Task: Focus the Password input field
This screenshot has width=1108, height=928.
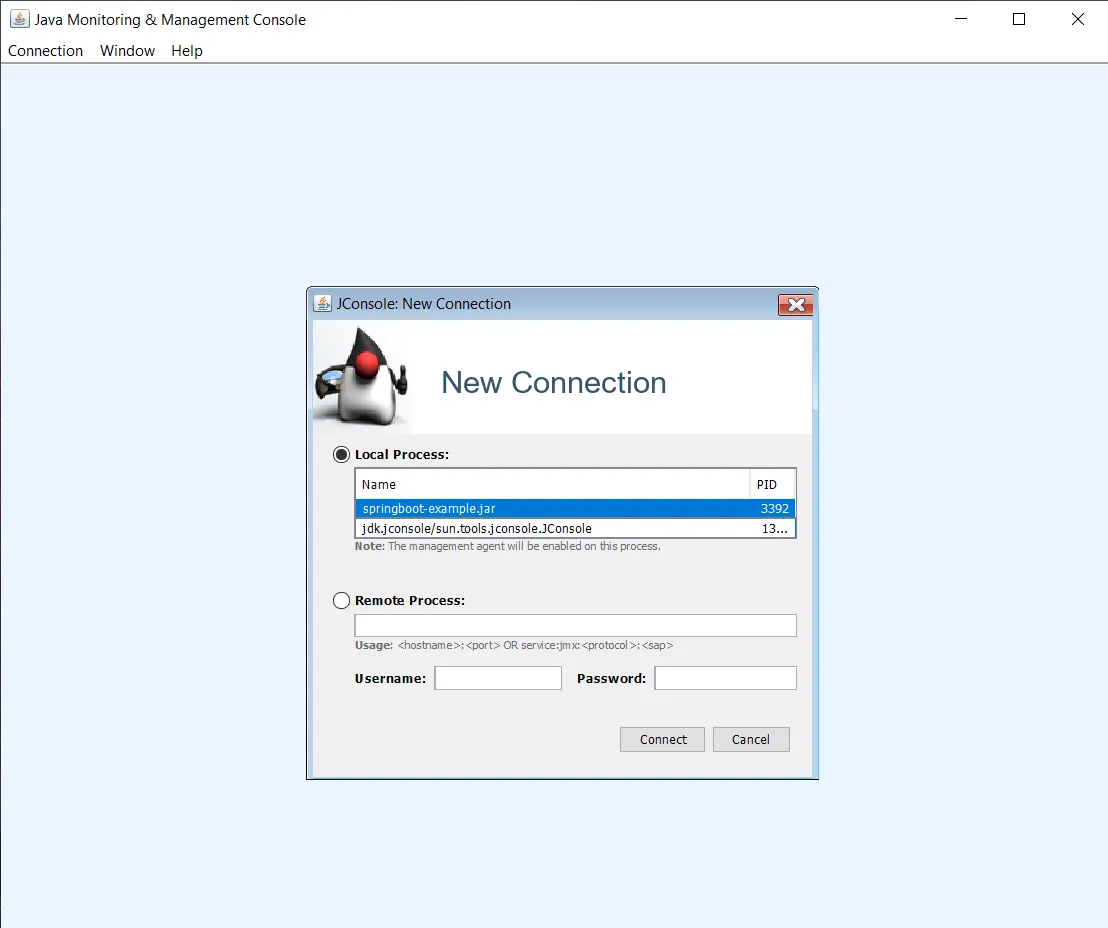Action: coord(726,678)
